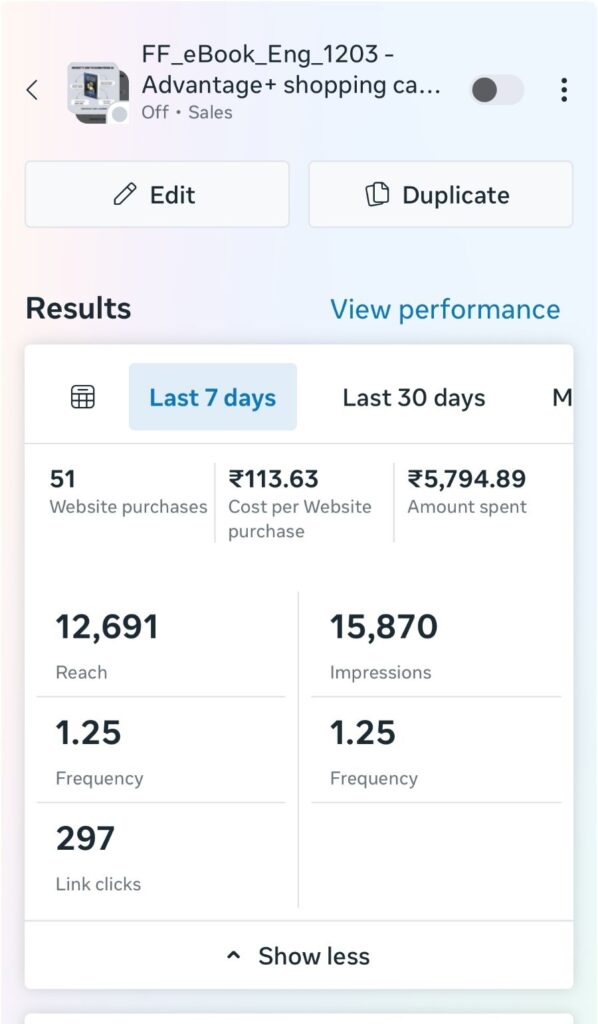The image size is (598, 1024).
Task: Select the partially visible M tab
Action: [561, 397]
